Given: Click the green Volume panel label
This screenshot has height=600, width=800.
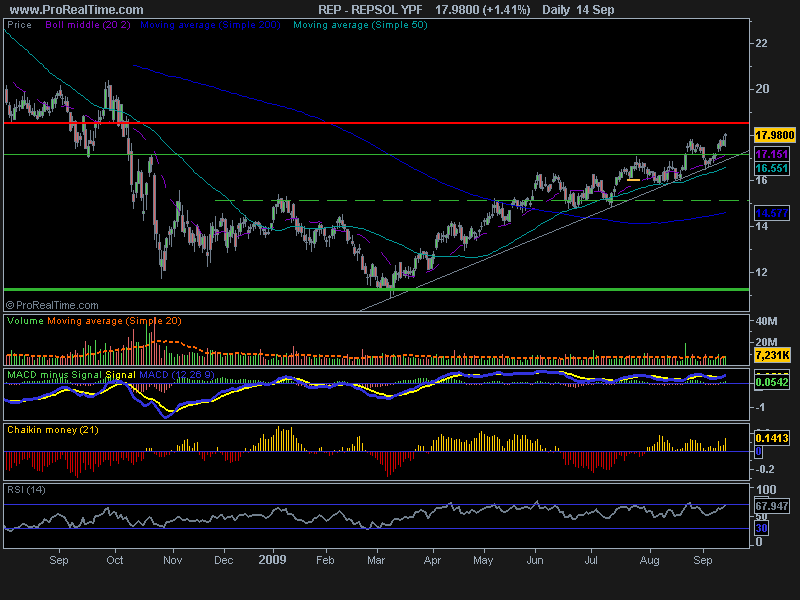Looking at the screenshot, I should 25,321.
